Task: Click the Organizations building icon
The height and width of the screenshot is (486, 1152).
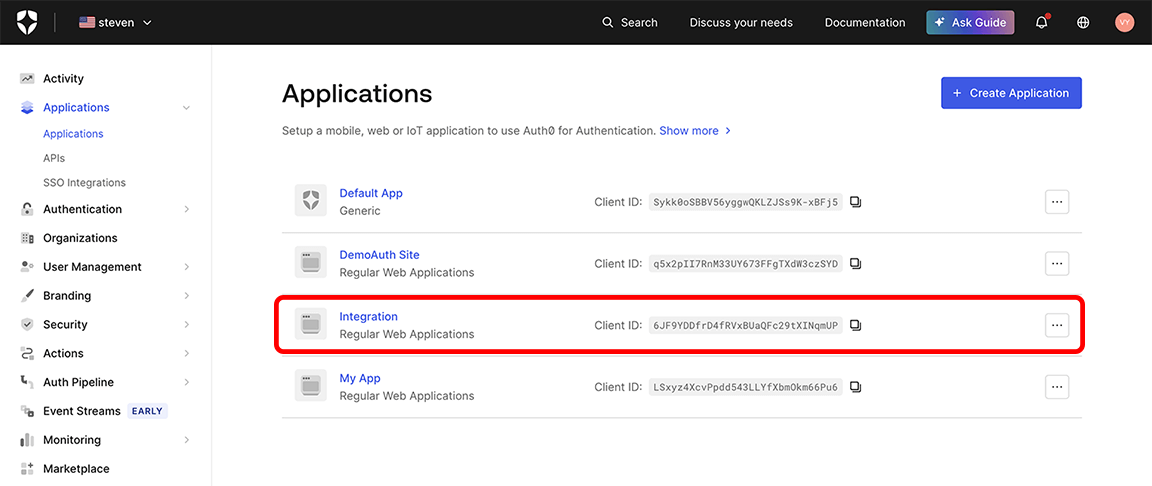Action: [x=27, y=238]
